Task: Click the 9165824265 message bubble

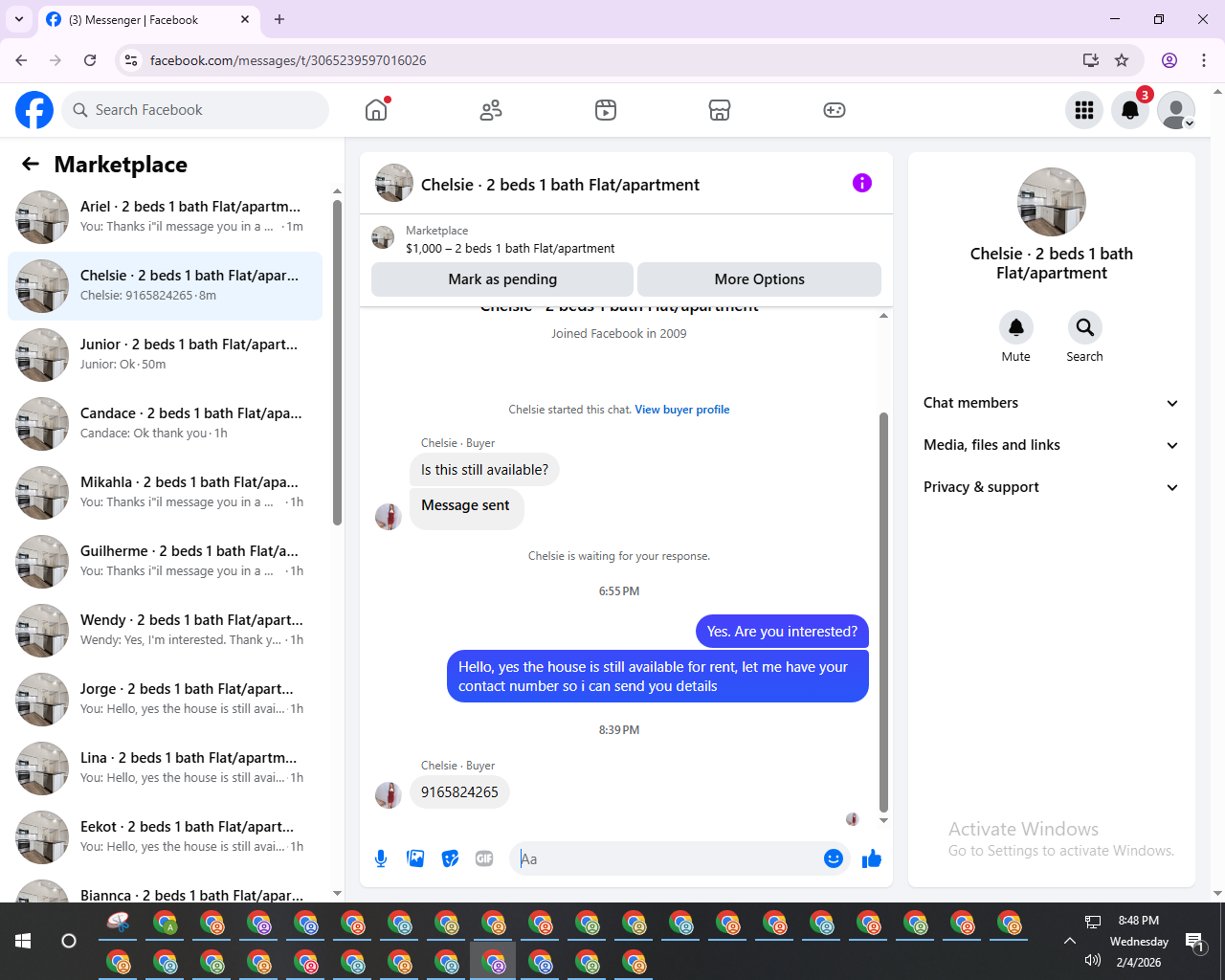Action: pyautogui.click(x=459, y=792)
